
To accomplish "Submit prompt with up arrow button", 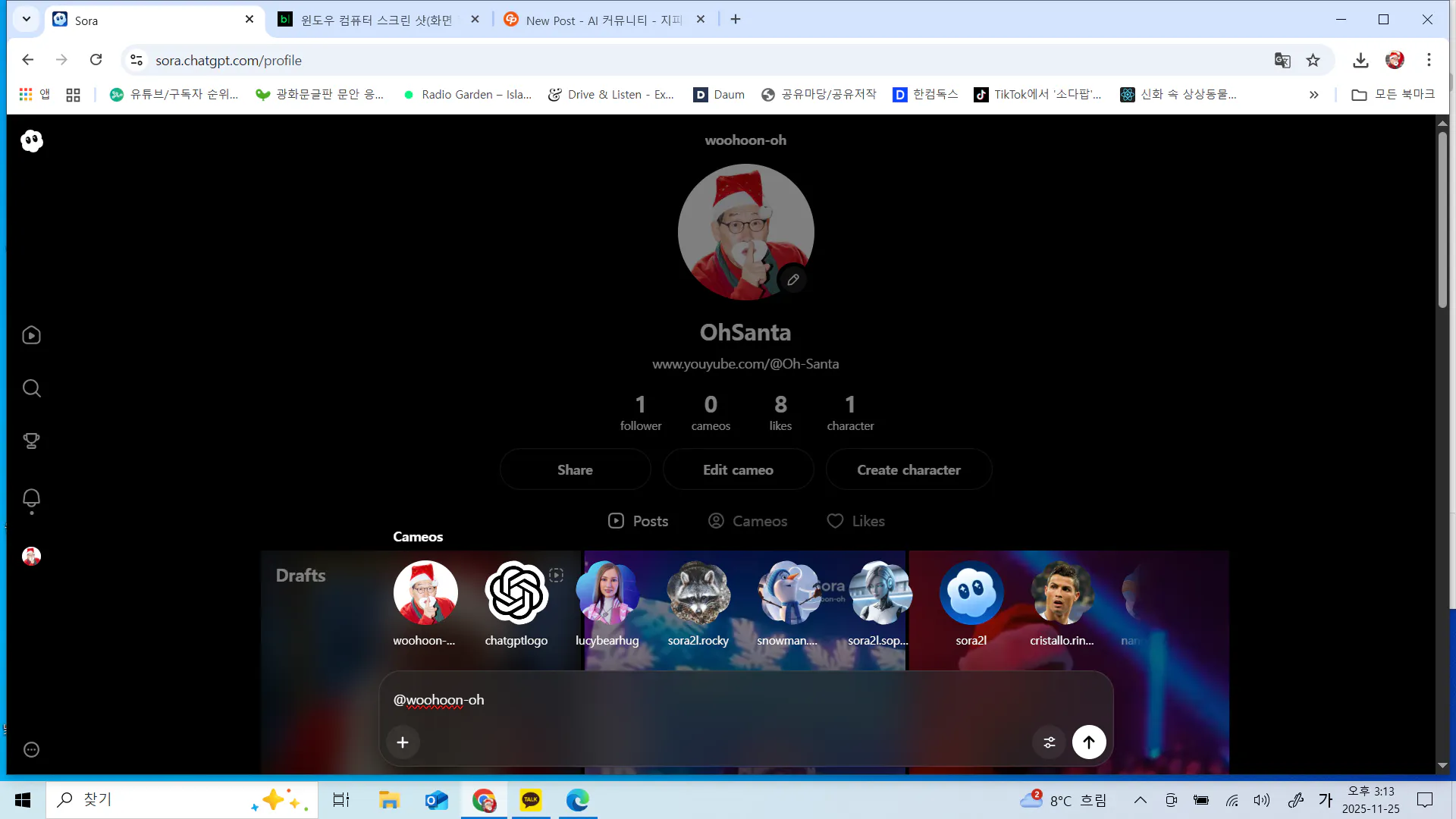I will [x=1088, y=742].
